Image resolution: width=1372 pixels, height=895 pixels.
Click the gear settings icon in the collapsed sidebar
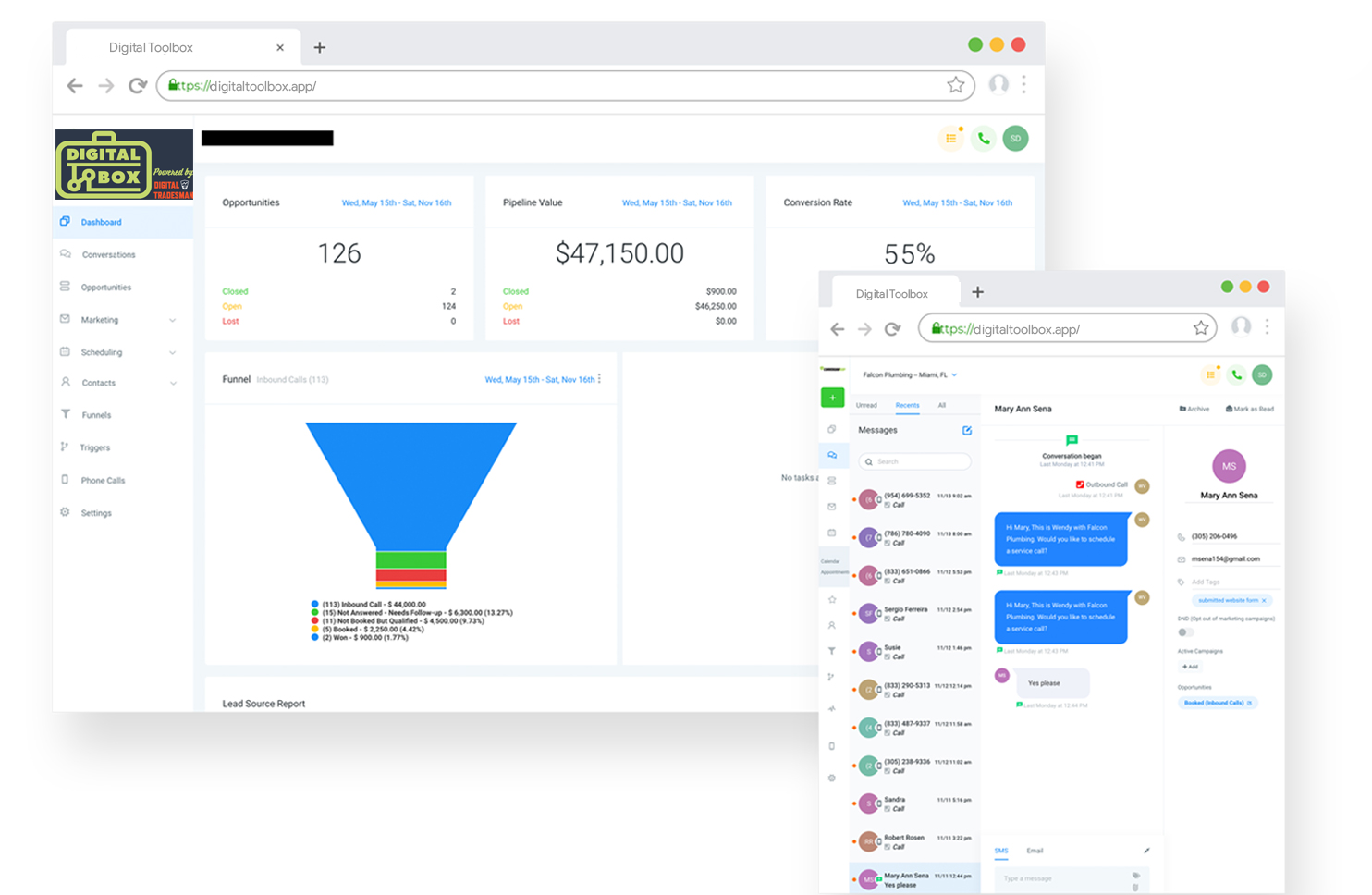[x=831, y=779]
